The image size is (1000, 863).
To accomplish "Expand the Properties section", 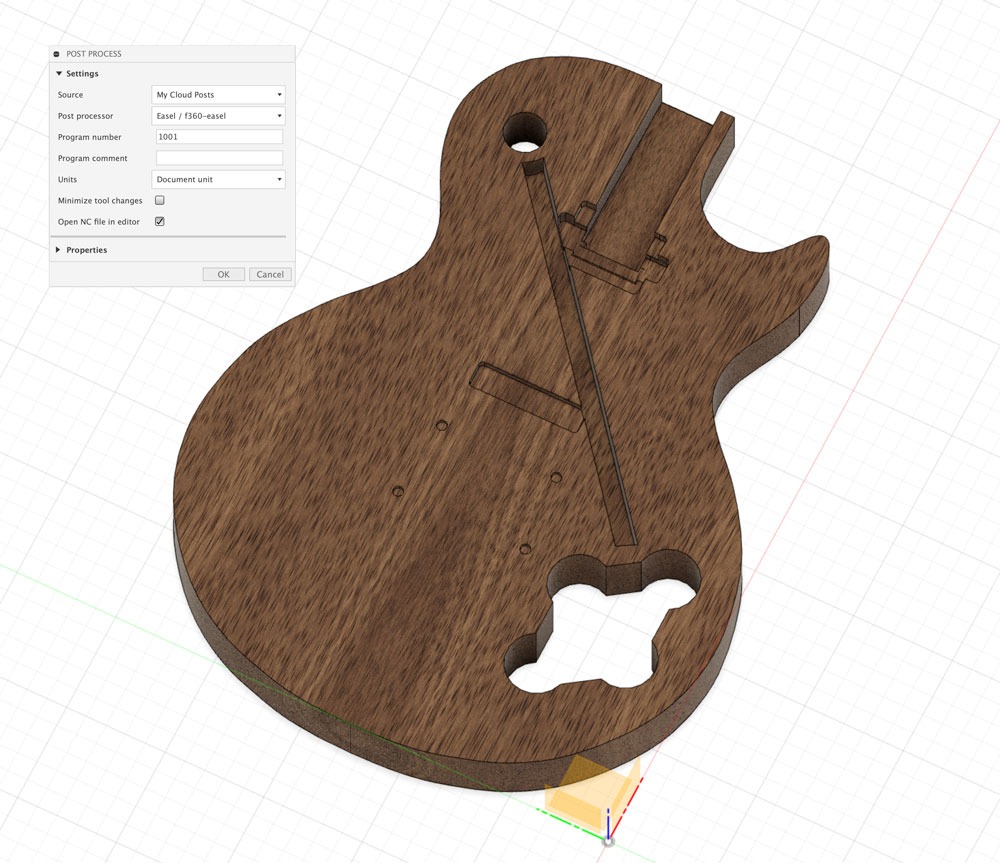I will coord(57,250).
